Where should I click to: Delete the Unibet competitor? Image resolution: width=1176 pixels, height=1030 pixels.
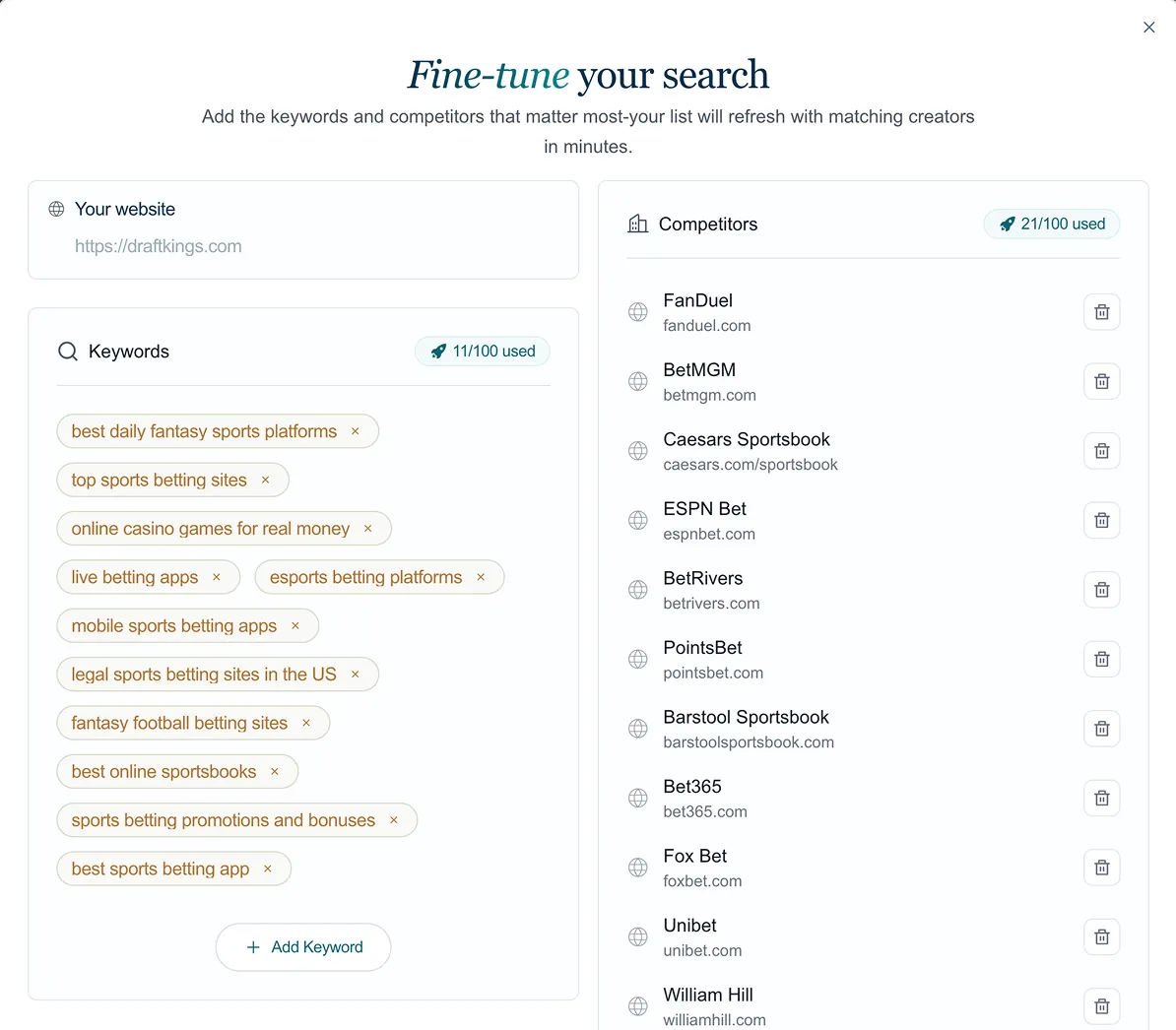[1101, 937]
